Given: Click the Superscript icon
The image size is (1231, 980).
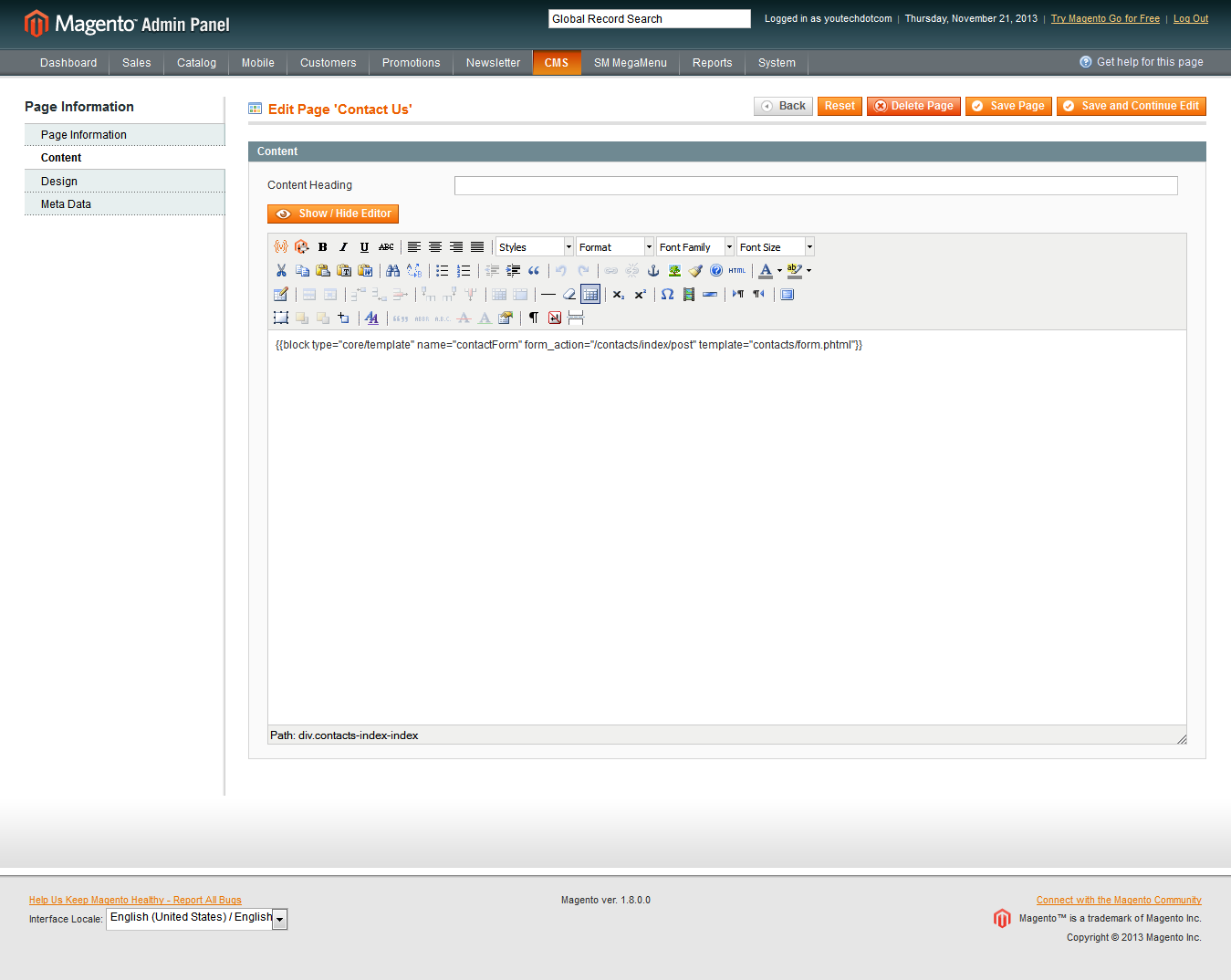Looking at the screenshot, I should coord(640,294).
